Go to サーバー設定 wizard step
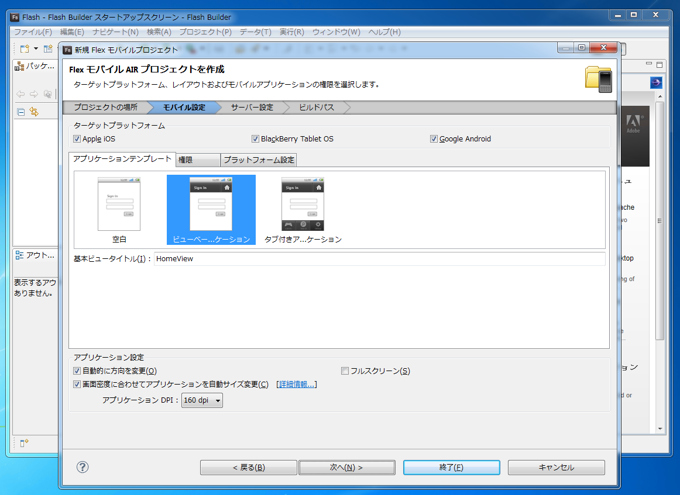The width and height of the screenshot is (680, 495). point(252,107)
